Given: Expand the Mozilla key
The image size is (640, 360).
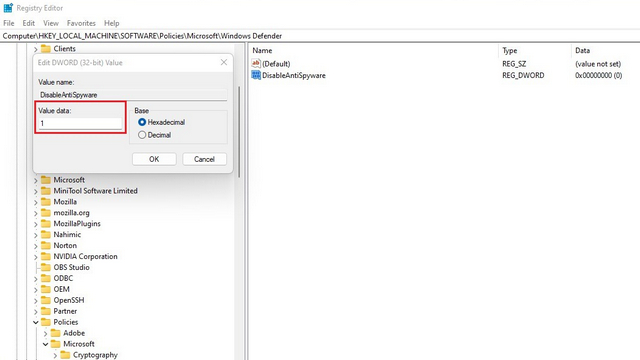Looking at the screenshot, I should coord(36,202).
